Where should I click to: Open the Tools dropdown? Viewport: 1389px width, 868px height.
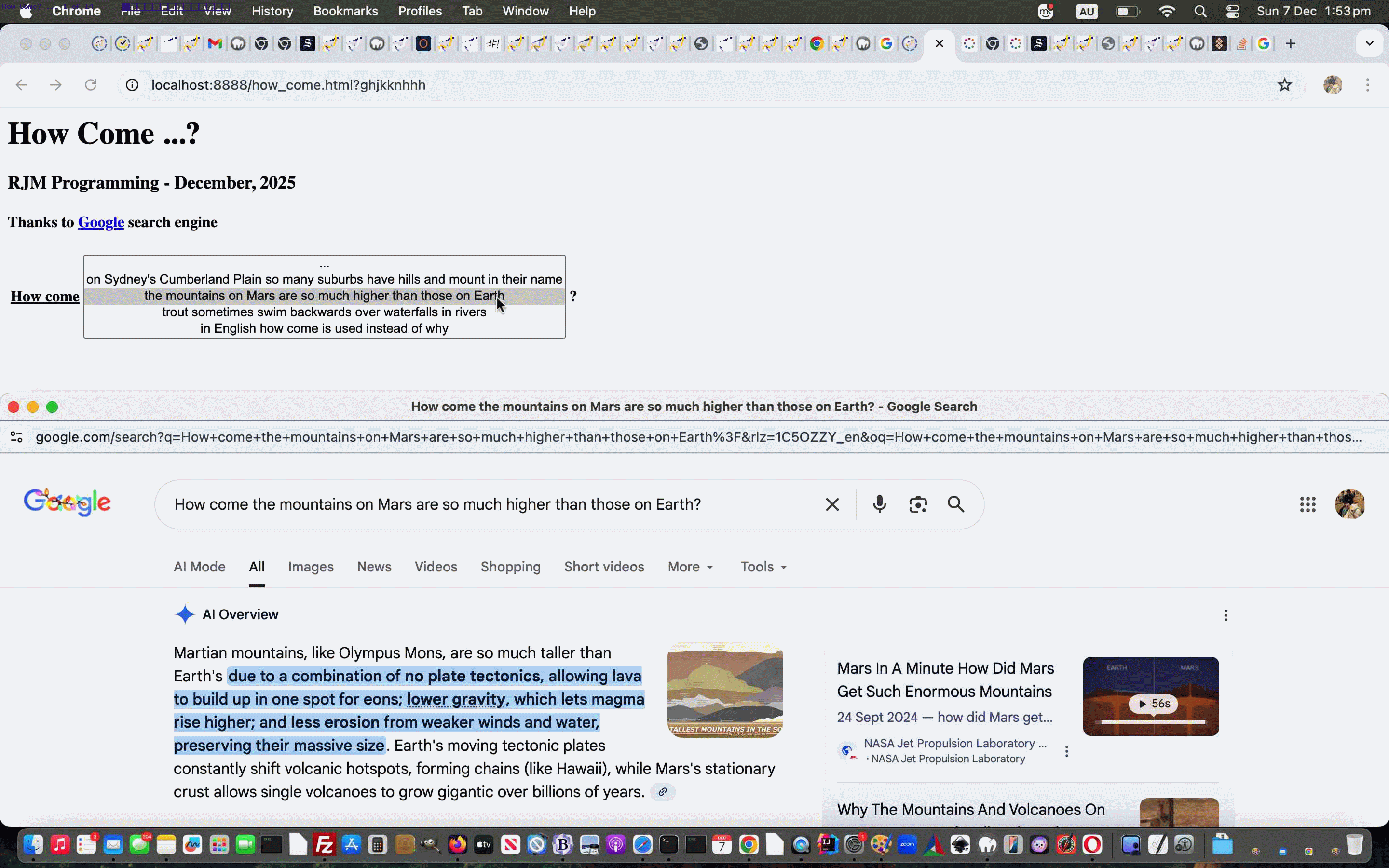763,567
